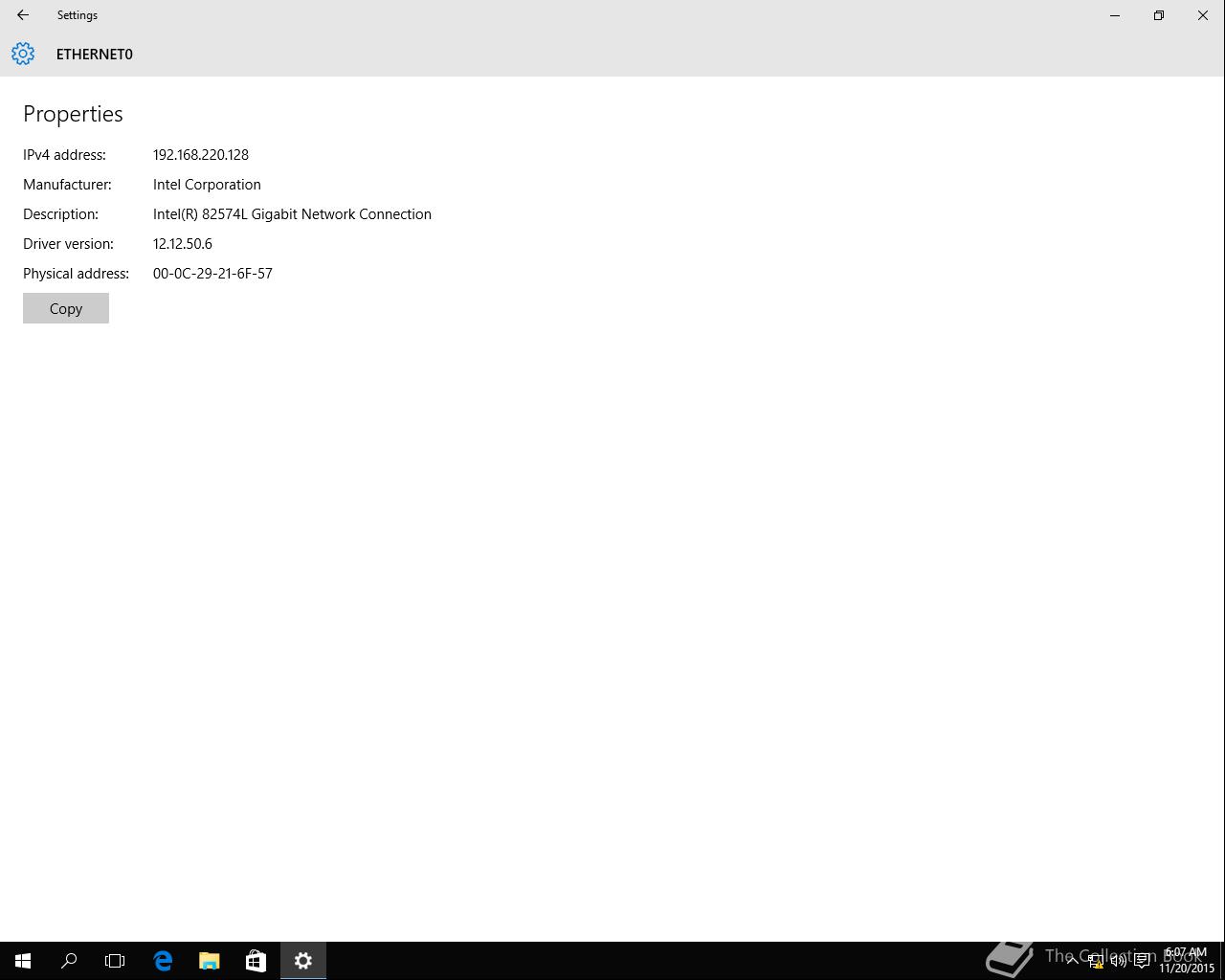Open the Windows Start menu

(23, 961)
